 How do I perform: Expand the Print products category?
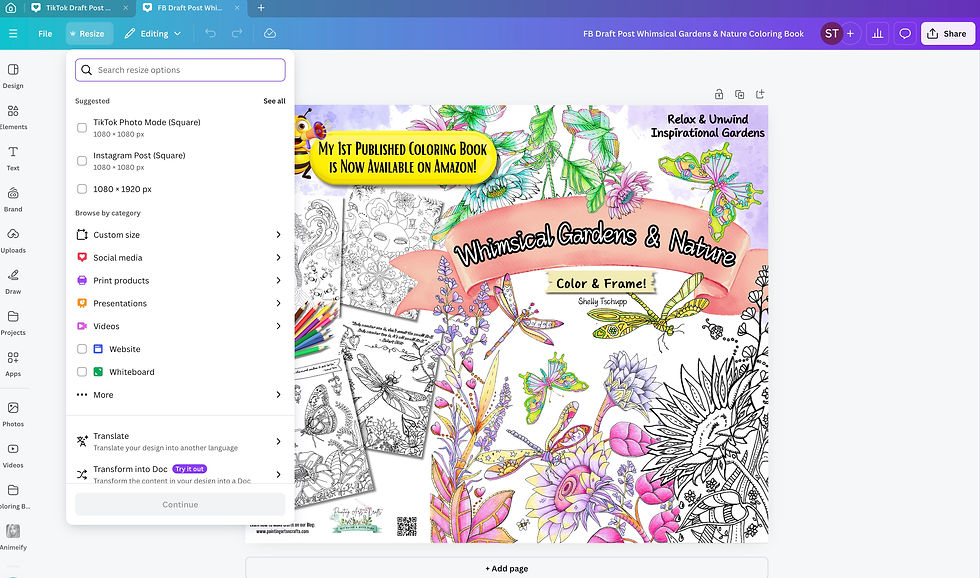tap(180, 281)
